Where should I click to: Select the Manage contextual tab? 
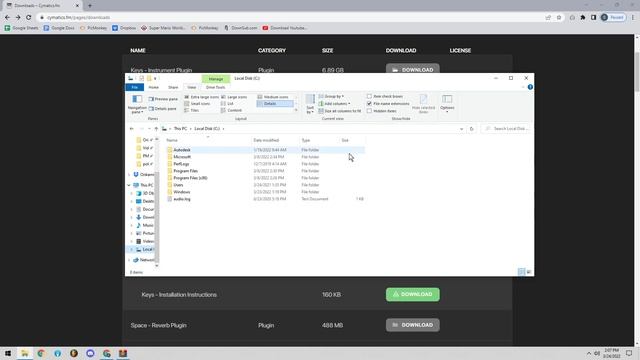pos(216,78)
